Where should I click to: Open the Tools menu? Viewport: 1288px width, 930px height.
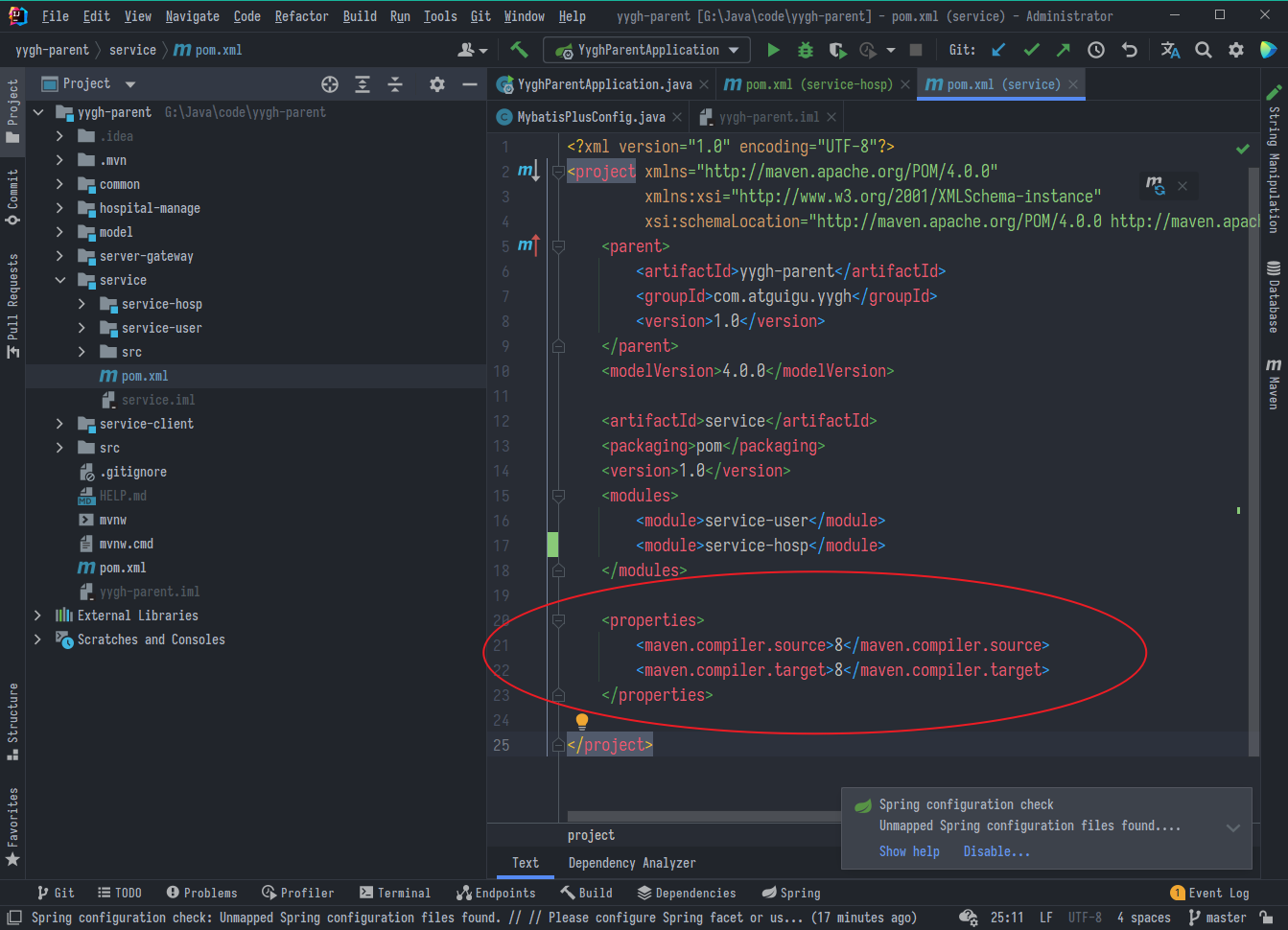(x=440, y=16)
